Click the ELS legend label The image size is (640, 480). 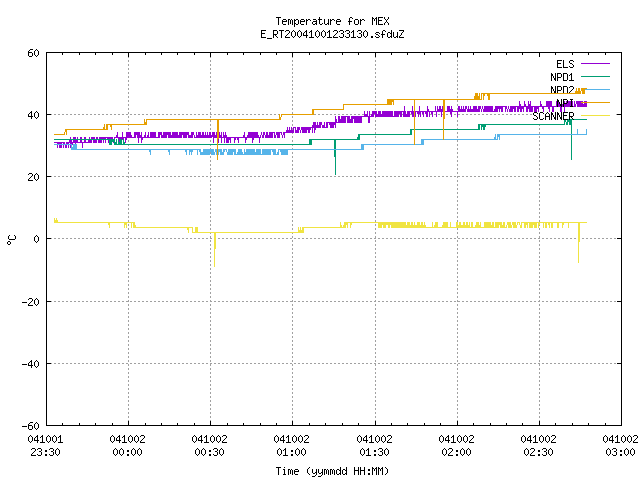[565, 64]
